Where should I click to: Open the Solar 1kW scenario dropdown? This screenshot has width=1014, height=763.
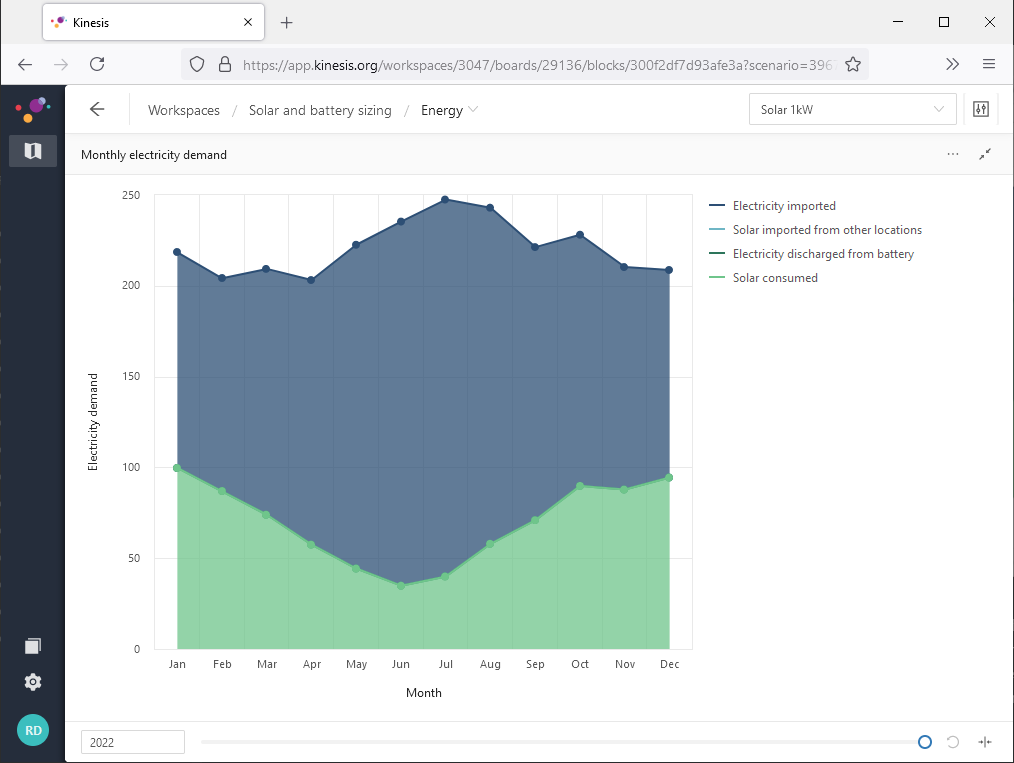[852, 109]
